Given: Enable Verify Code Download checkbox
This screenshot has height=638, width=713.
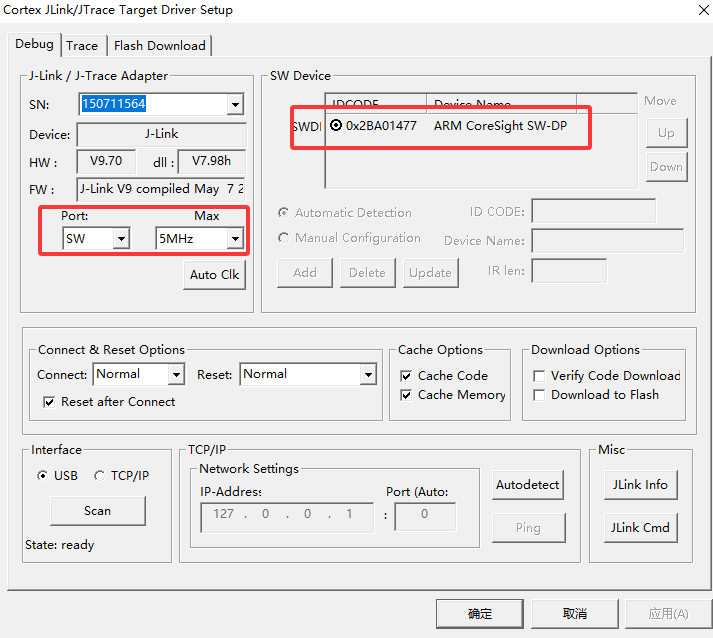Looking at the screenshot, I should click(539, 376).
